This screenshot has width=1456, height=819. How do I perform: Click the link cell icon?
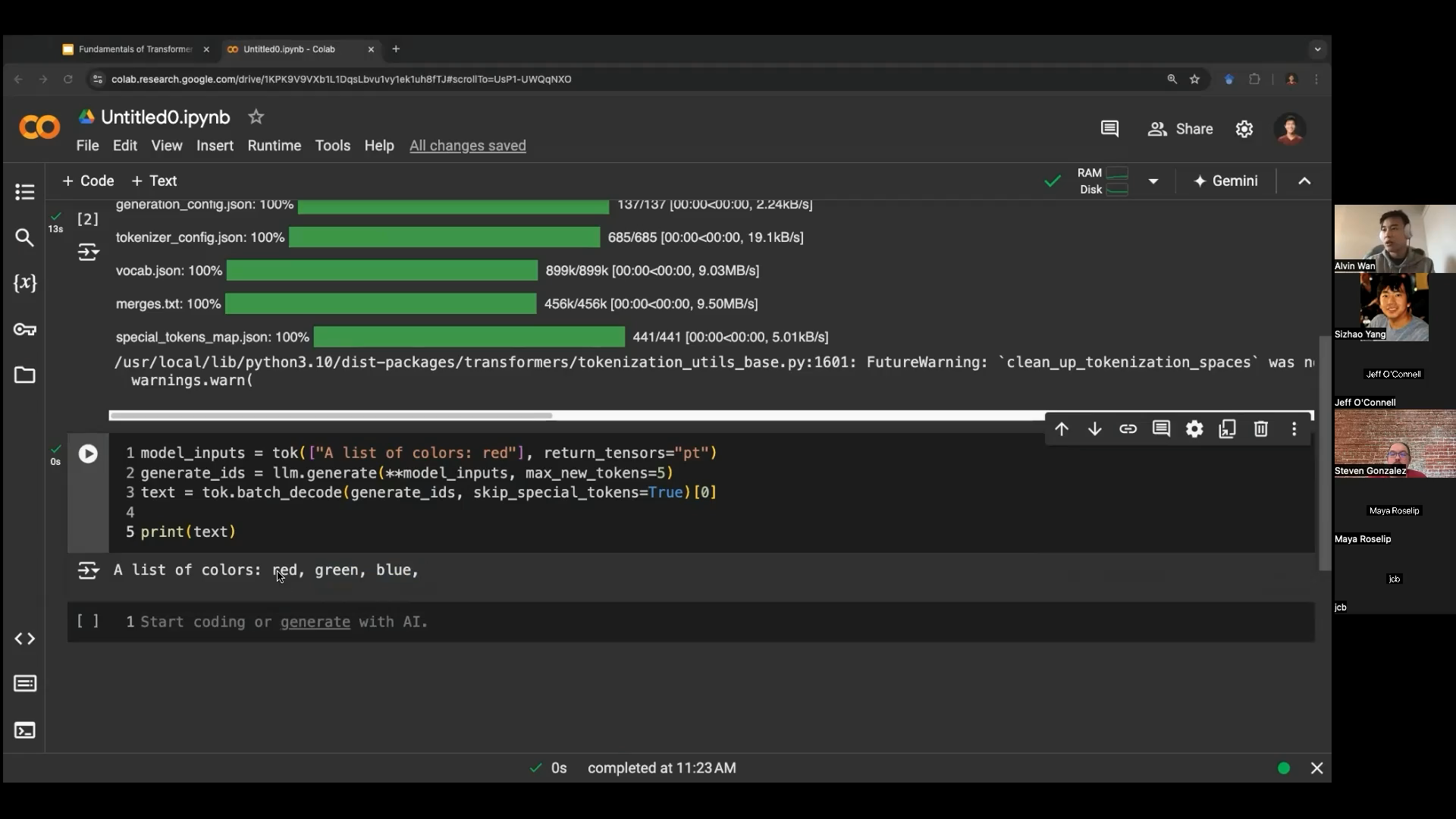point(1128,428)
